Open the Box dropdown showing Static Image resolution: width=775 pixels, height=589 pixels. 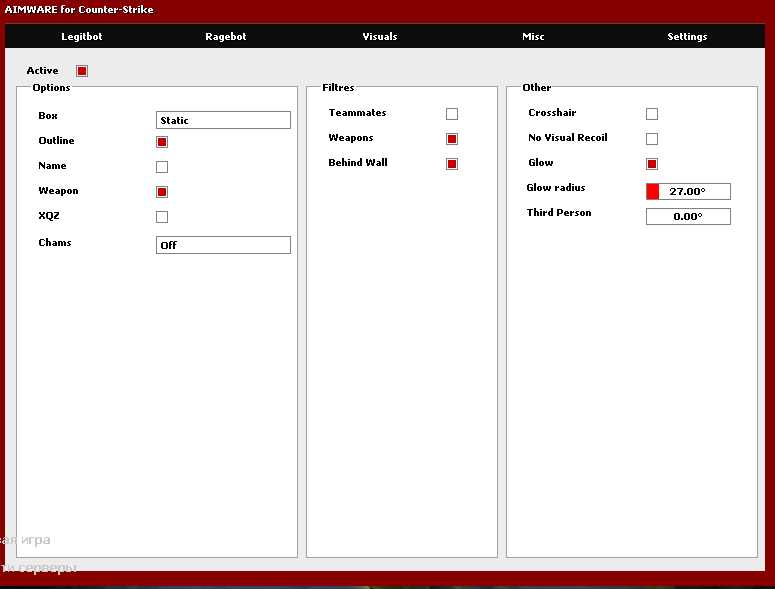223,120
